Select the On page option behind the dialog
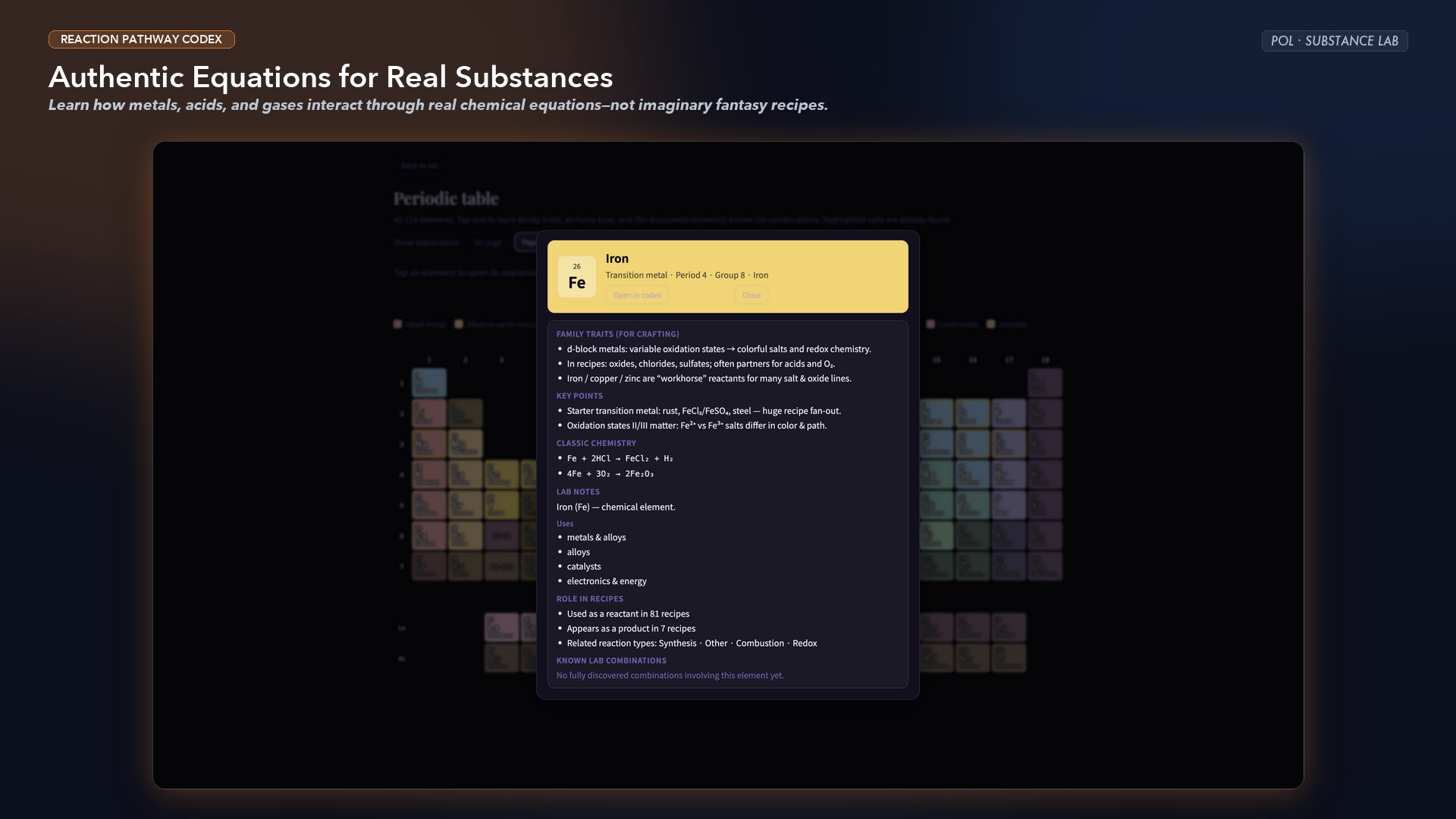The image size is (1456, 819). tap(488, 243)
